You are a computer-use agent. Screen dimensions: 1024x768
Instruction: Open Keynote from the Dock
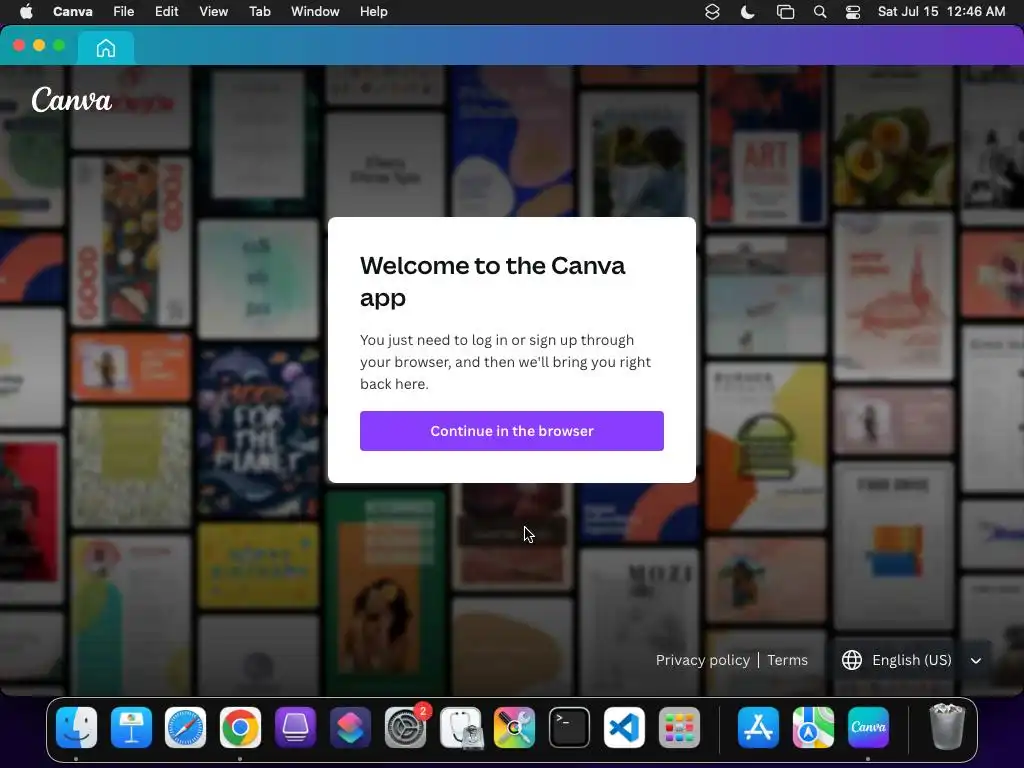click(131, 727)
